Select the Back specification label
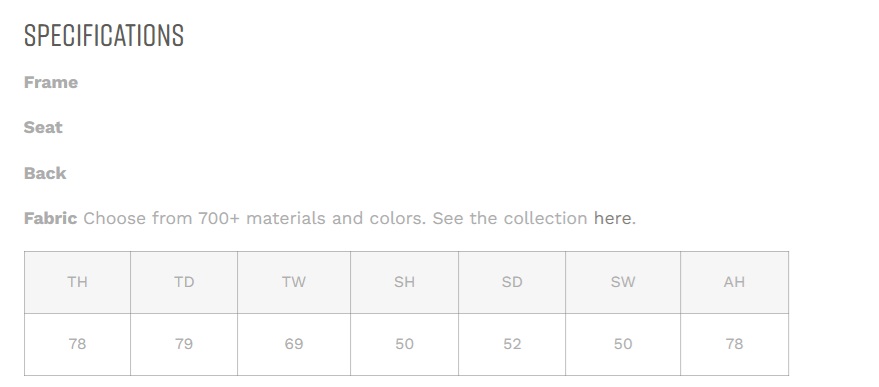Image resolution: width=879 pixels, height=387 pixels. pyautogui.click(x=45, y=173)
